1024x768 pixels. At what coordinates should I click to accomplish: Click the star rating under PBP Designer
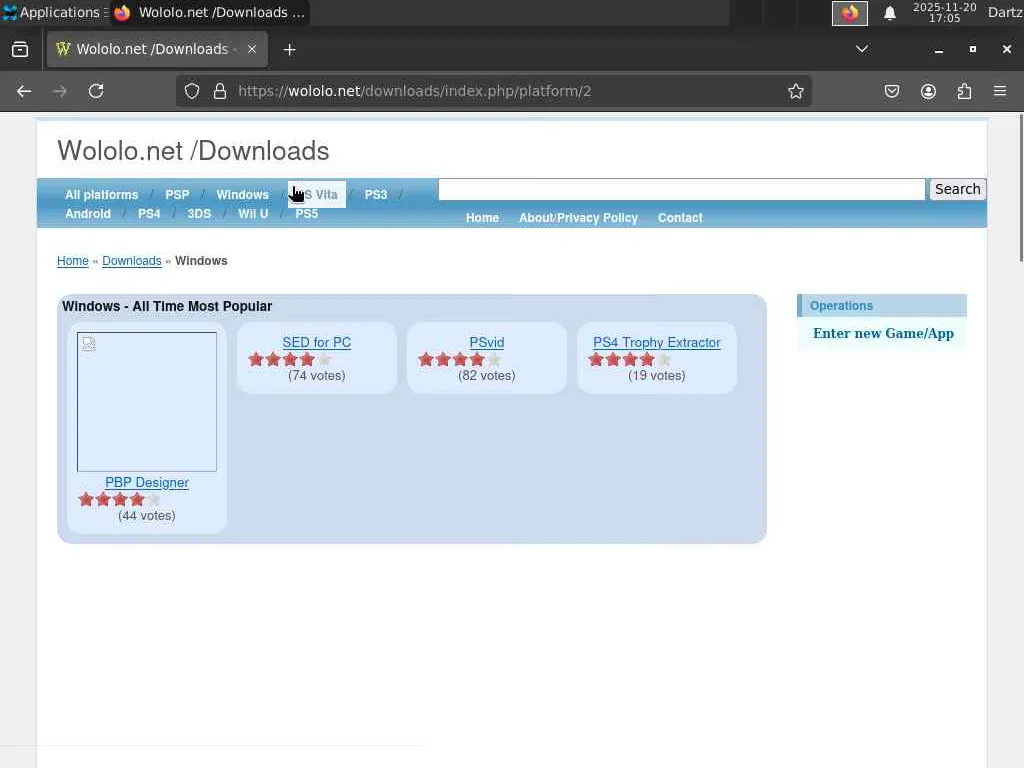[x=120, y=500]
